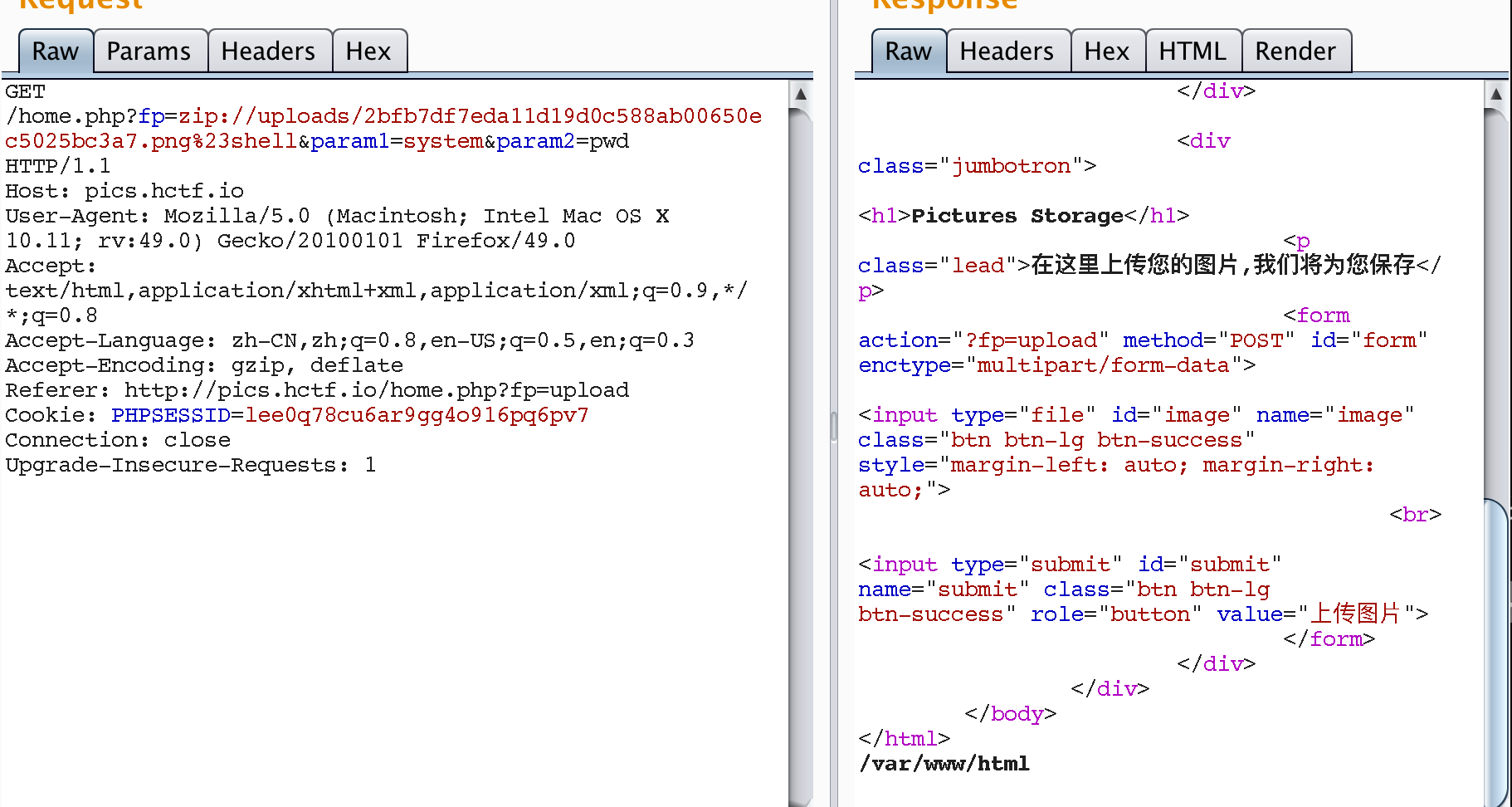
Task: Click the <br> tag in the response
Action: (x=1416, y=515)
